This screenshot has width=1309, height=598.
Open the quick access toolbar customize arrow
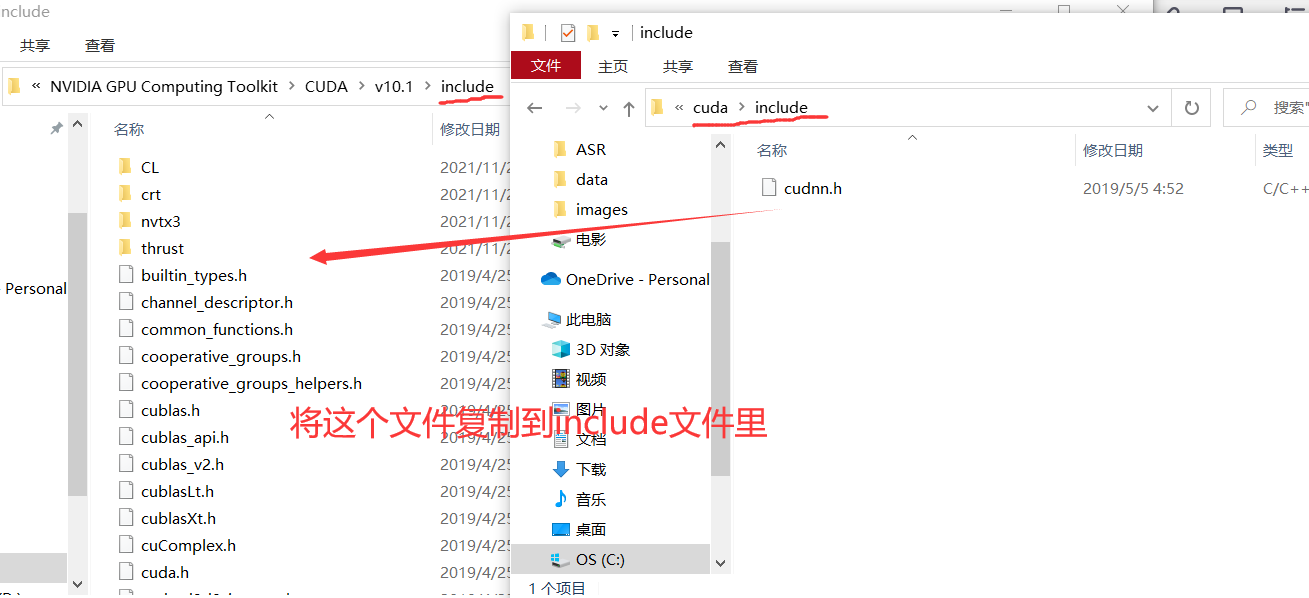pyautogui.click(x=615, y=34)
